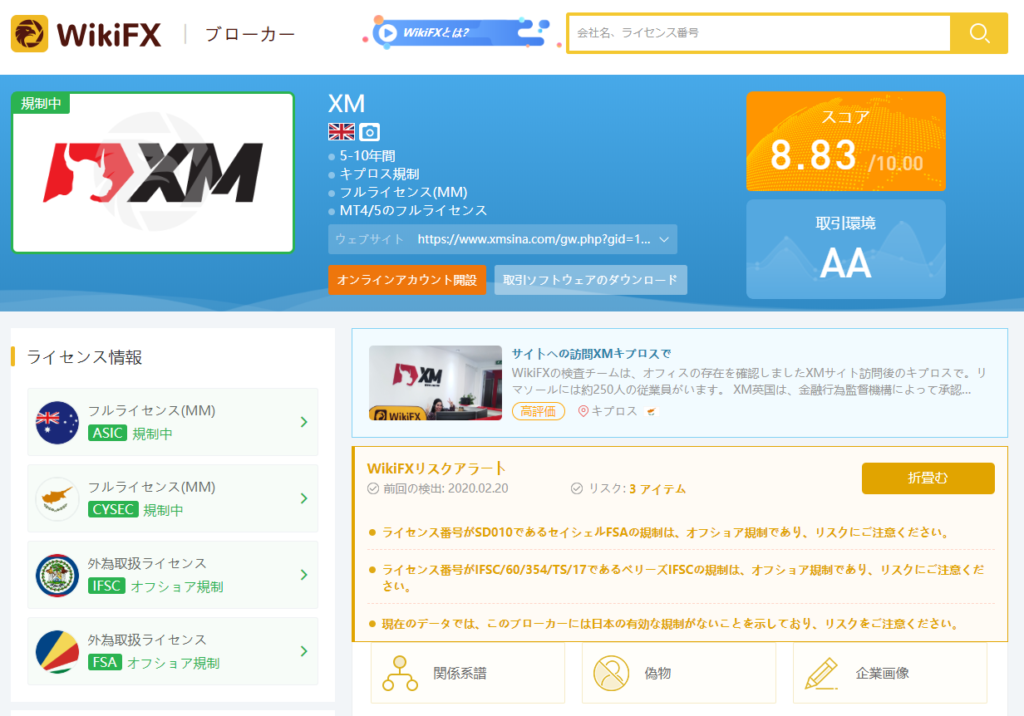Open the ブローカー header link
This screenshot has height=716, width=1024.
coord(250,34)
